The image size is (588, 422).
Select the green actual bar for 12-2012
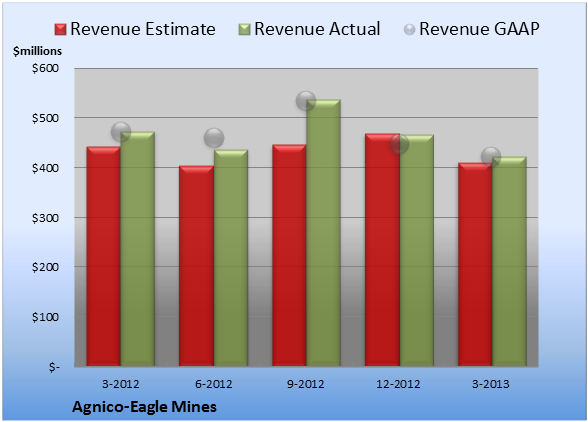[417, 250]
